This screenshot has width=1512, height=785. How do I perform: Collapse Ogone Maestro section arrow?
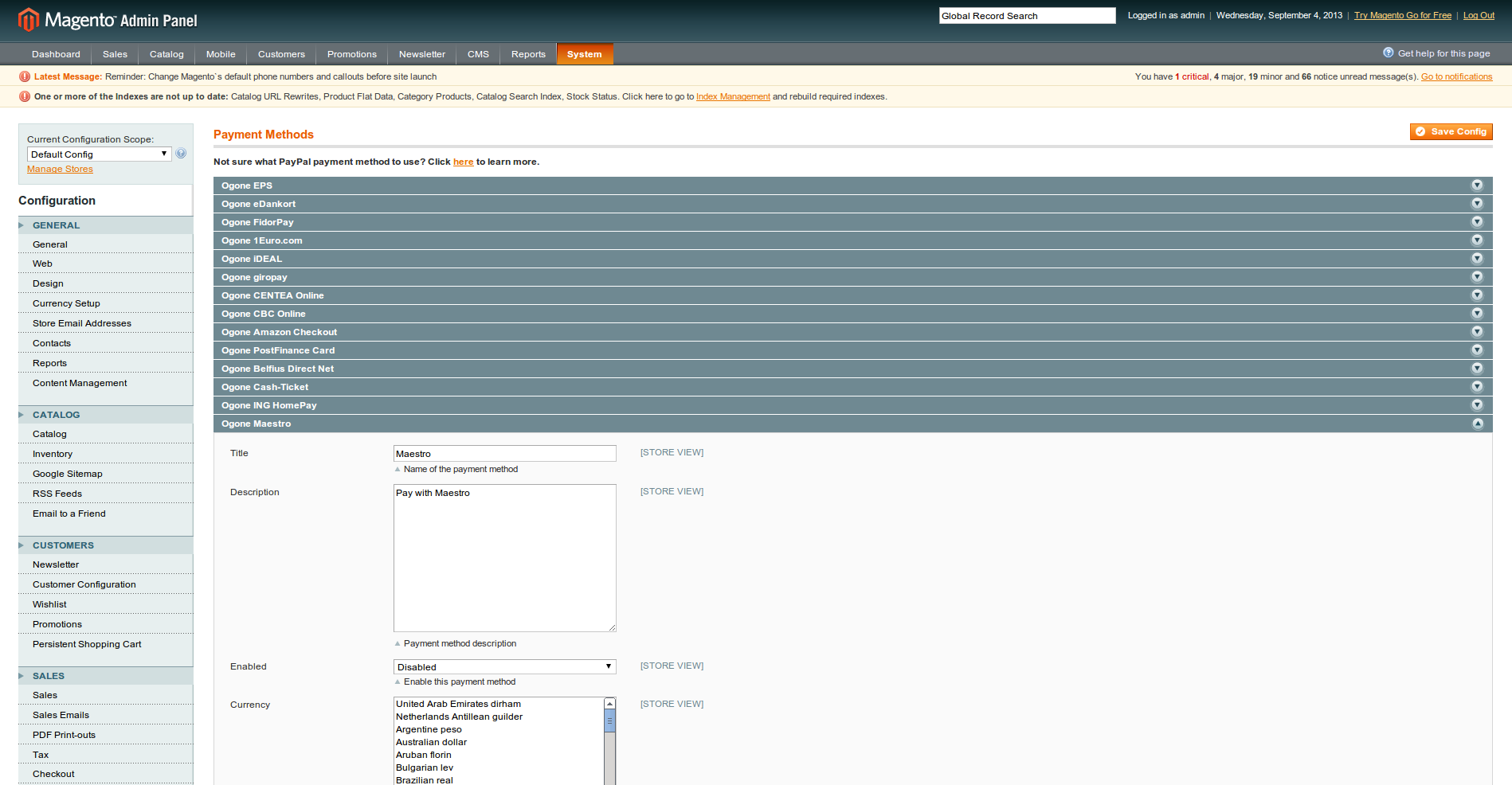coord(1477,424)
